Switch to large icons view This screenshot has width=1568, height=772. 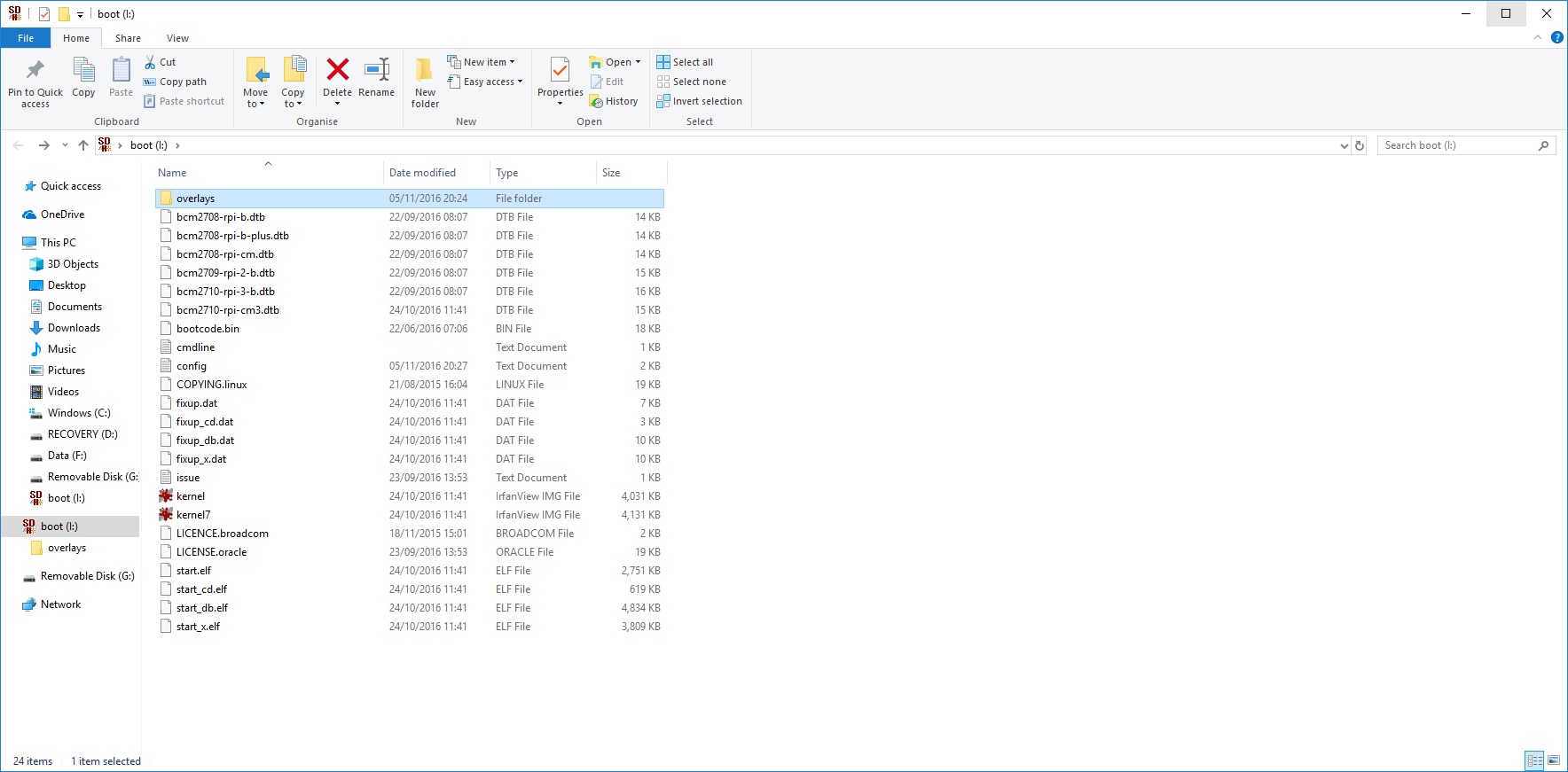tap(1554, 760)
